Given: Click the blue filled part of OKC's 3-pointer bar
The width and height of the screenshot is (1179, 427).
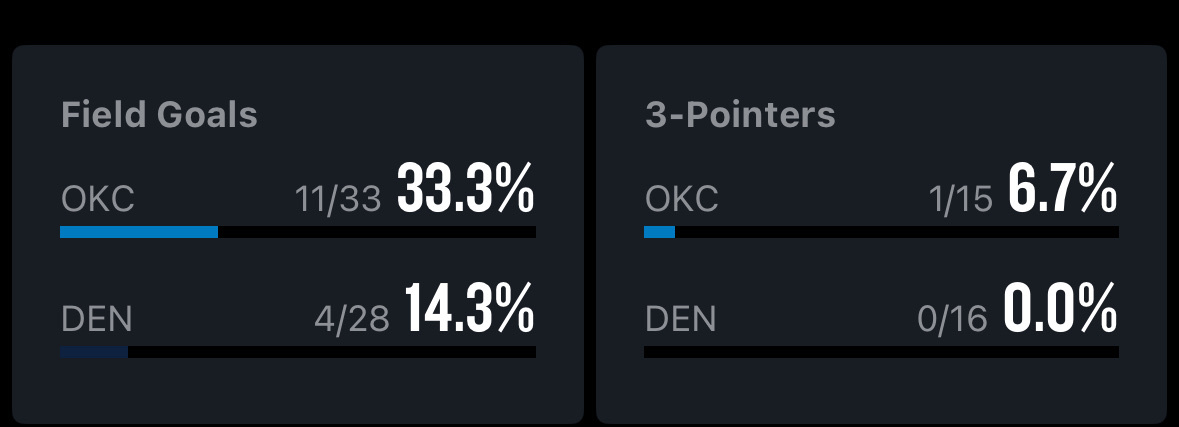Looking at the screenshot, I should [x=659, y=232].
